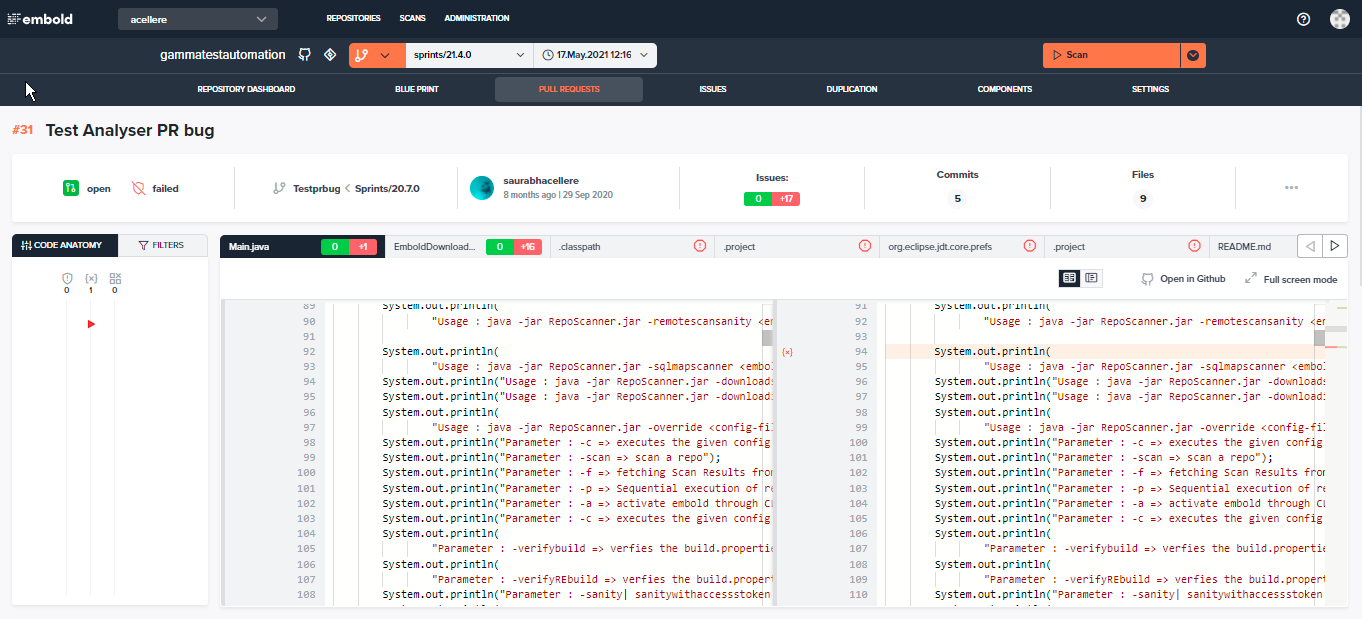Click the red +1 badge on Main.java tab
The image size is (1362, 619).
363,246
